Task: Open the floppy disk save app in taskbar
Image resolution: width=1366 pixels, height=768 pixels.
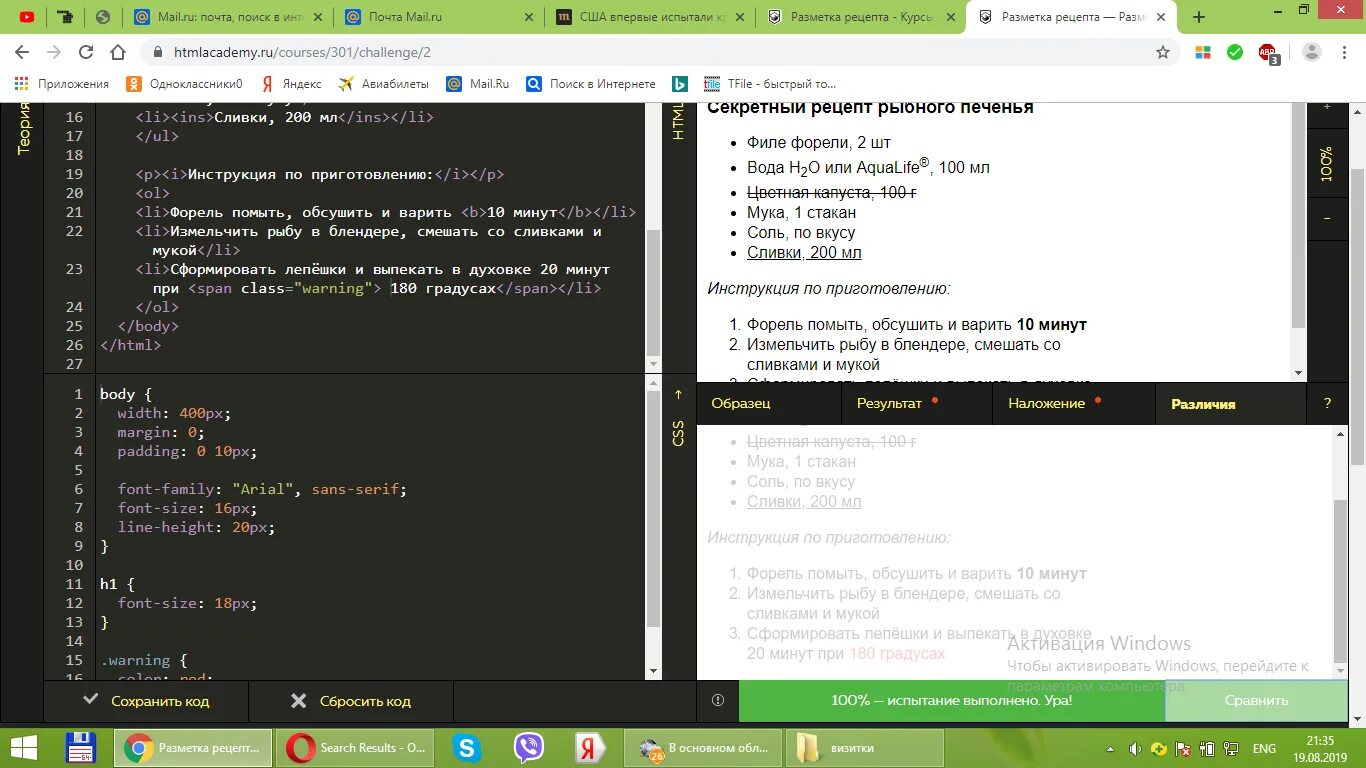Action: click(x=80, y=748)
